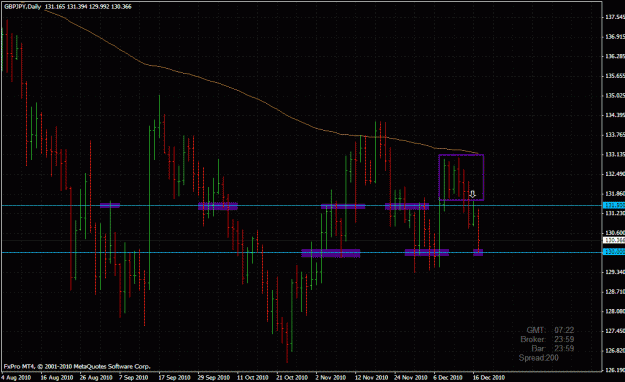Click the 135.02 price axis label
The height and width of the screenshot is (382, 625).
615,96
